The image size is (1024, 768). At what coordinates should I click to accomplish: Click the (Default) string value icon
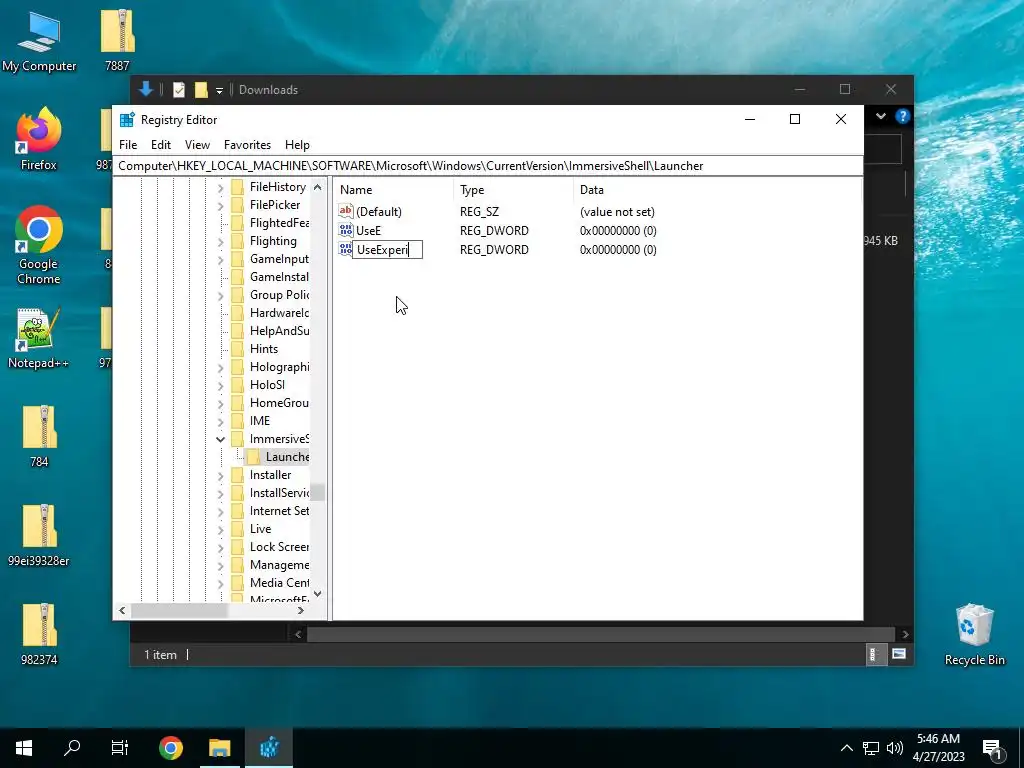(x=345, y=211)
